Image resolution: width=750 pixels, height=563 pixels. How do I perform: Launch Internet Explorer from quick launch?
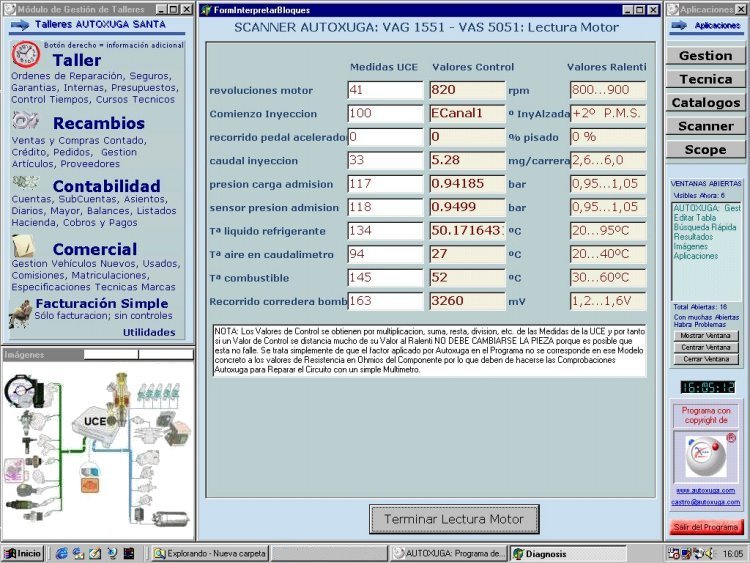[62, 553]
